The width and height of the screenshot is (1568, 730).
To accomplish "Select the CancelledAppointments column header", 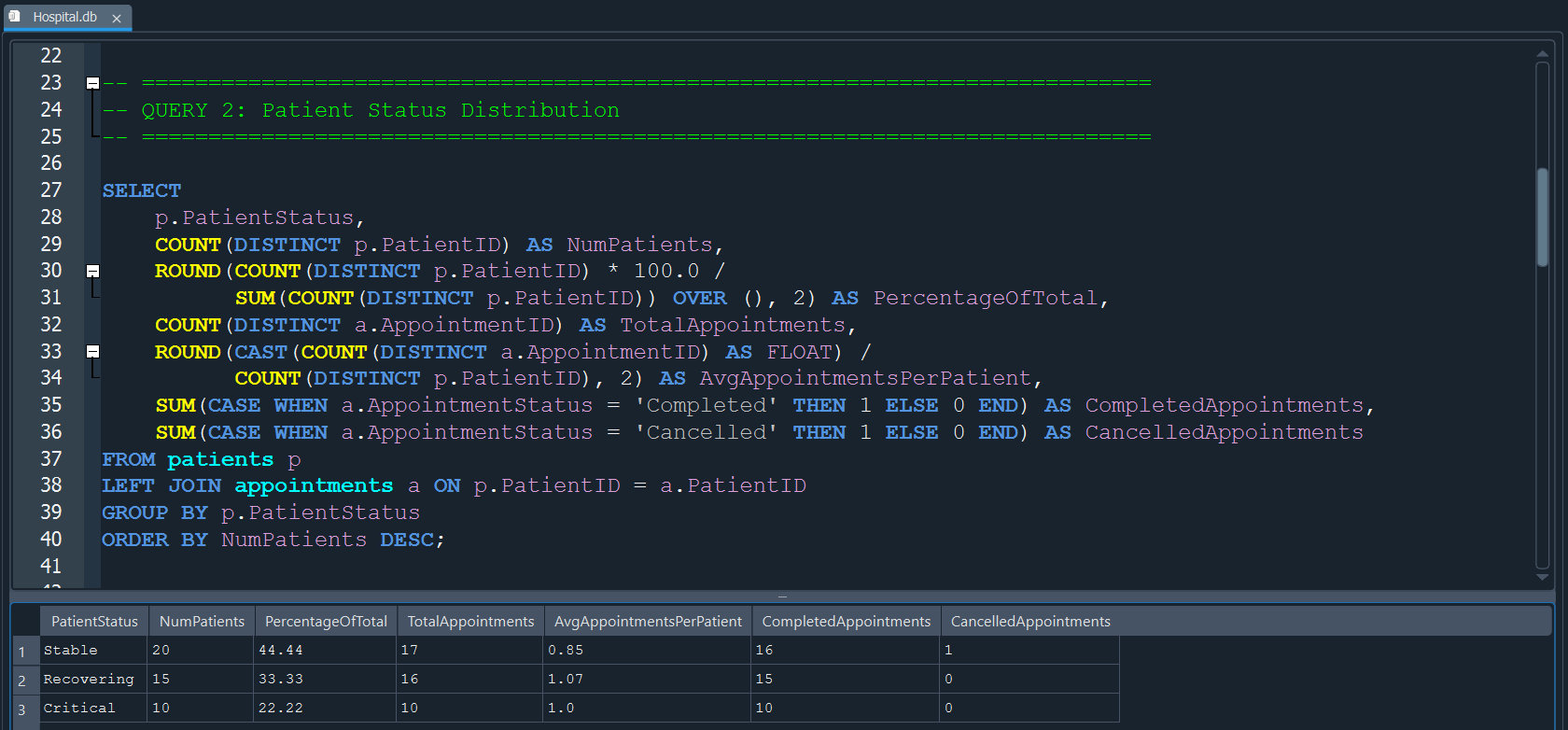I will point(1030,622).
